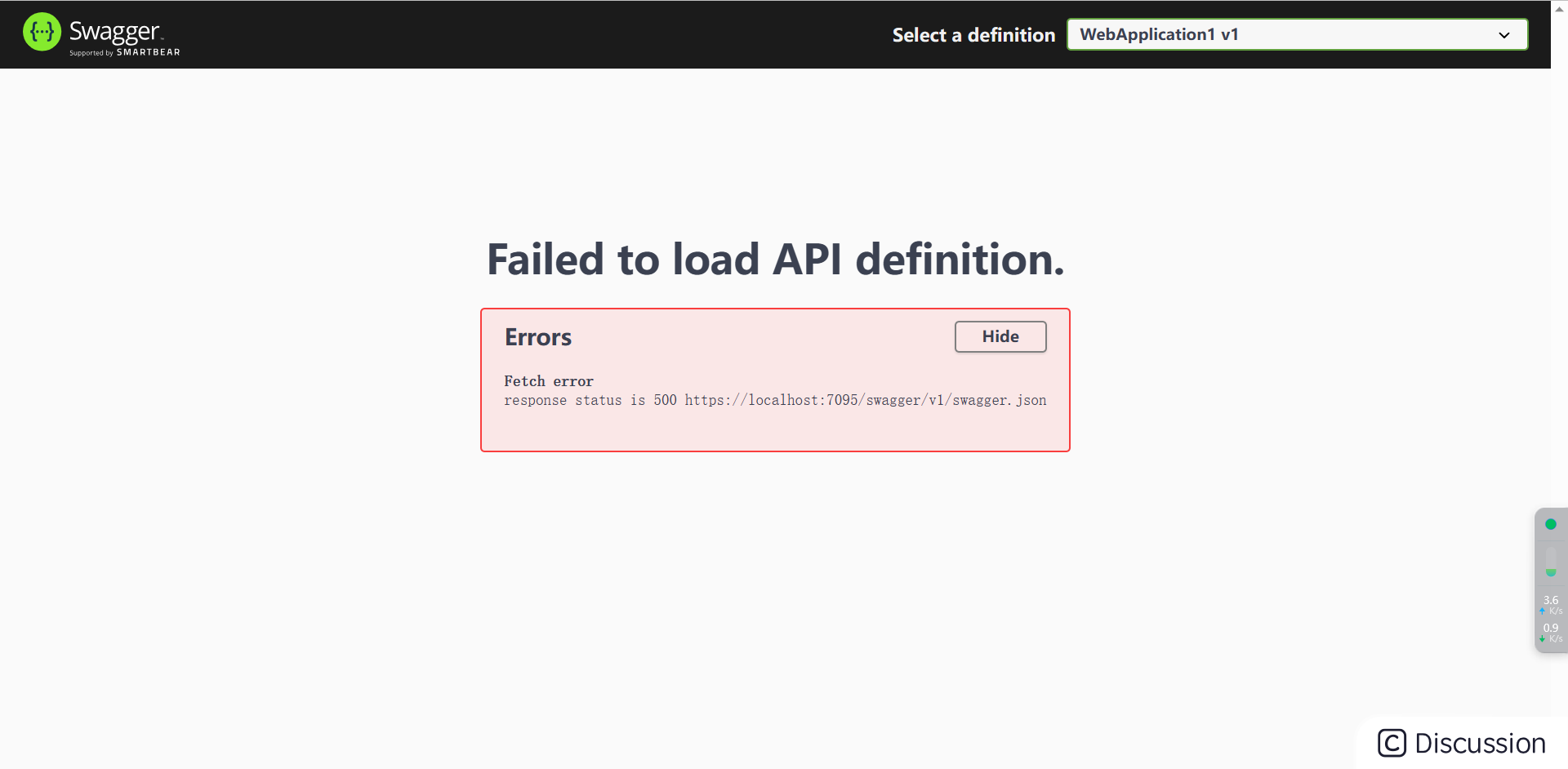Click the "Select a definition" label
The width and height of the screenshot is (1568, 769).
point(973,35)
